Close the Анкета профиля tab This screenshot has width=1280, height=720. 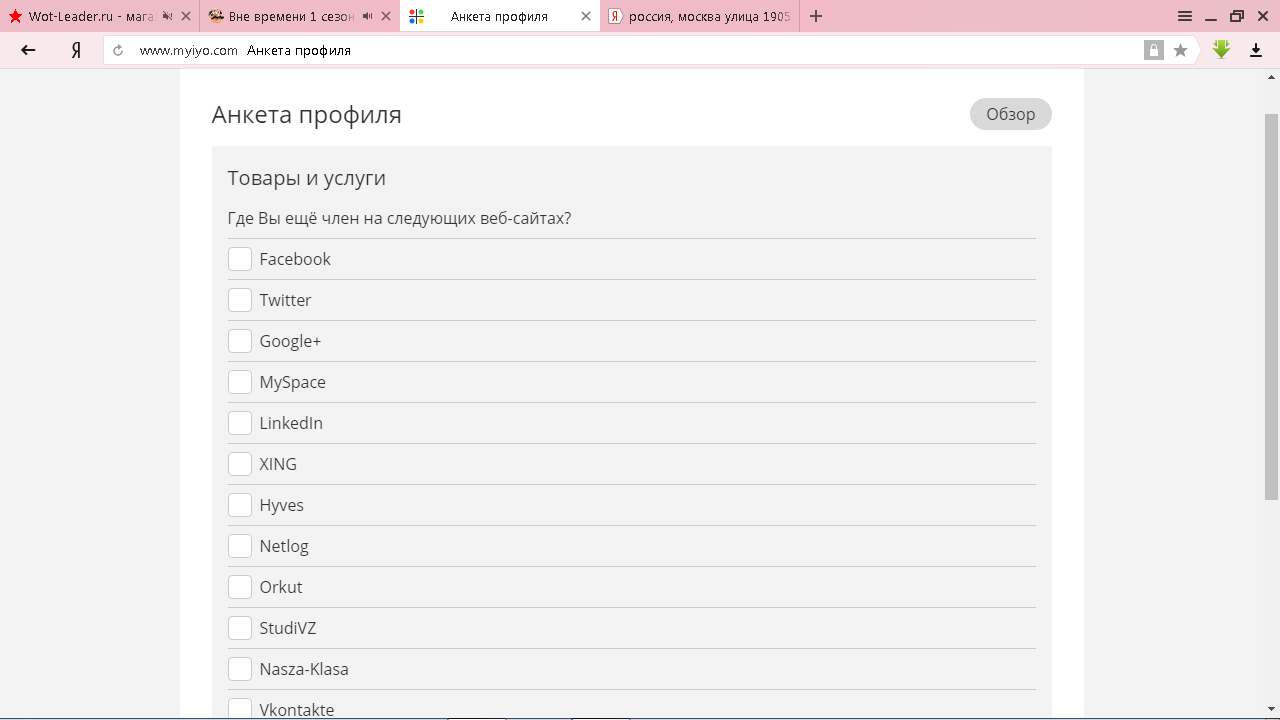[x=586, y=16]
